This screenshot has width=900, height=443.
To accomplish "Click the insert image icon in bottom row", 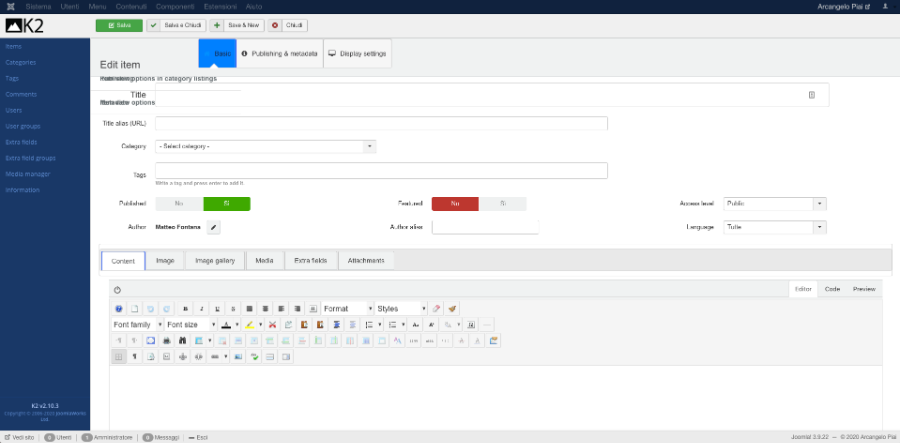I will [x=239, y=356].
